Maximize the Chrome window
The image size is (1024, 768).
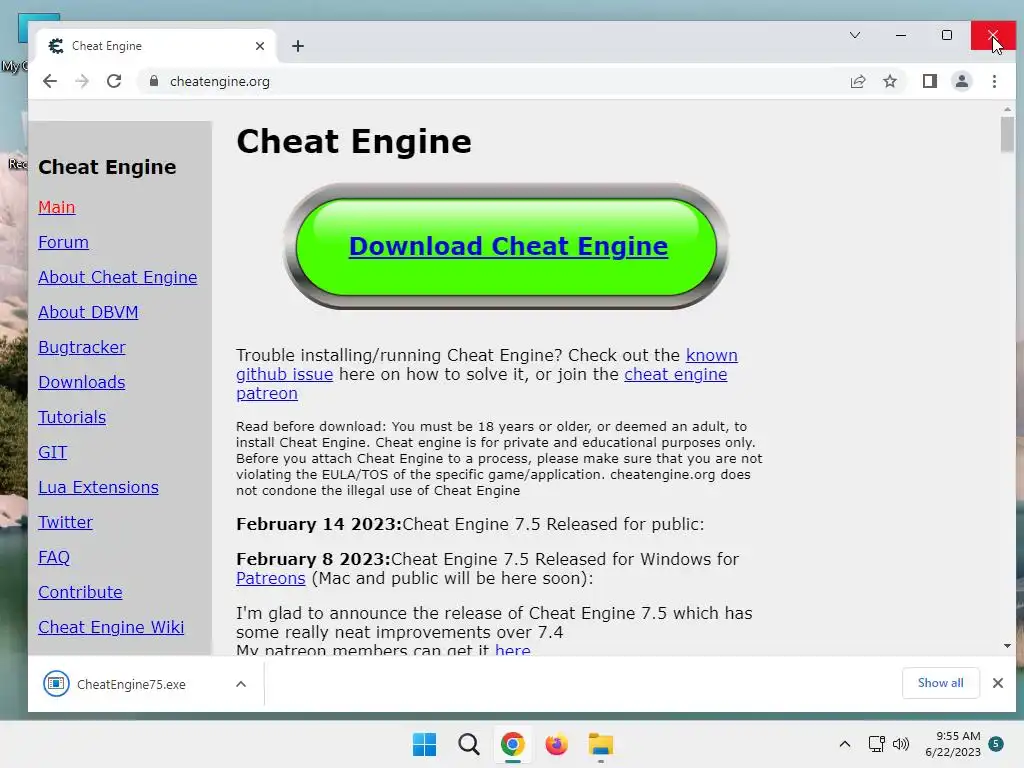pos(946,35)
